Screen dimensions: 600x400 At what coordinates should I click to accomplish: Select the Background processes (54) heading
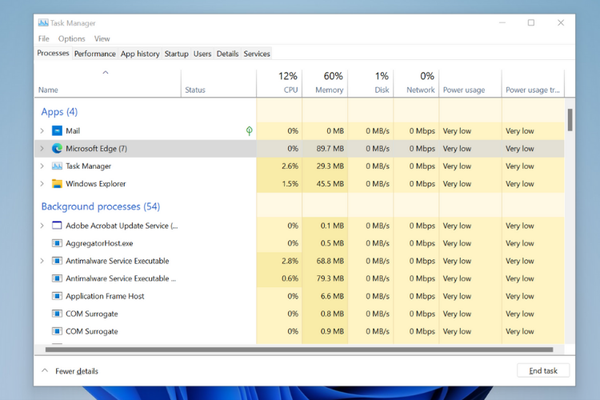101,207
